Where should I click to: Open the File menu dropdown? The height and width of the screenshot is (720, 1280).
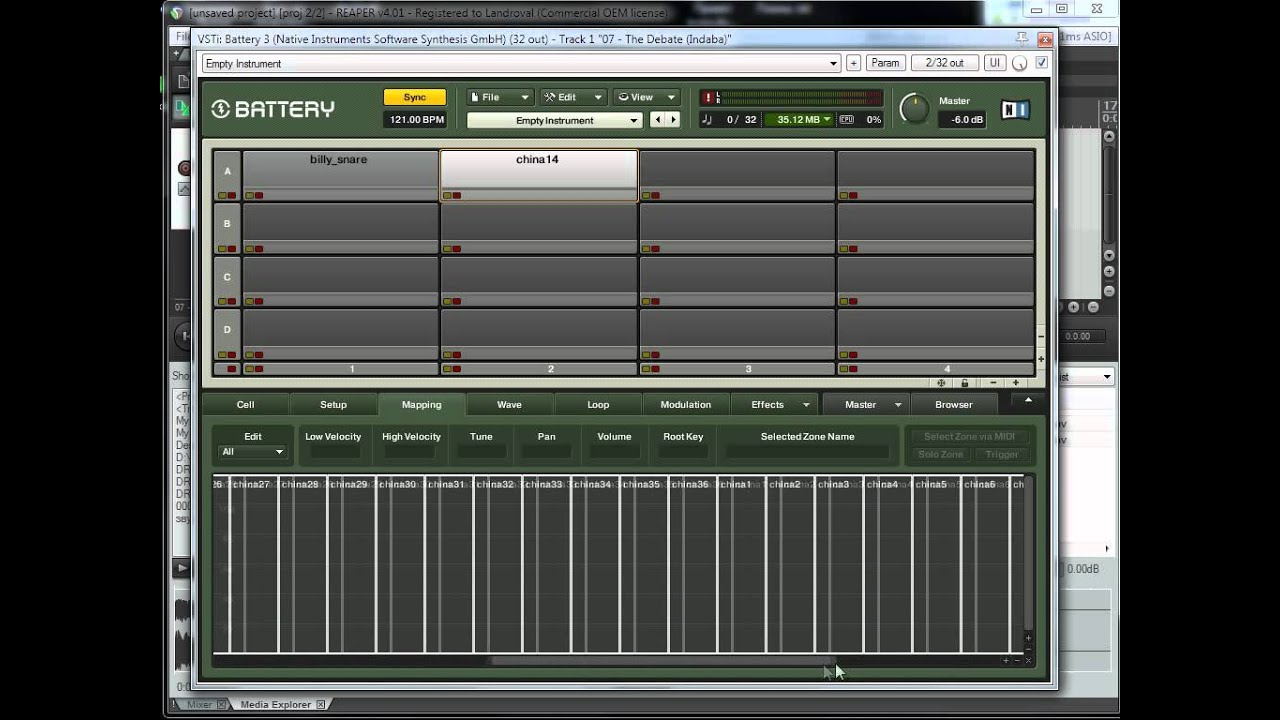coord(500,97)
